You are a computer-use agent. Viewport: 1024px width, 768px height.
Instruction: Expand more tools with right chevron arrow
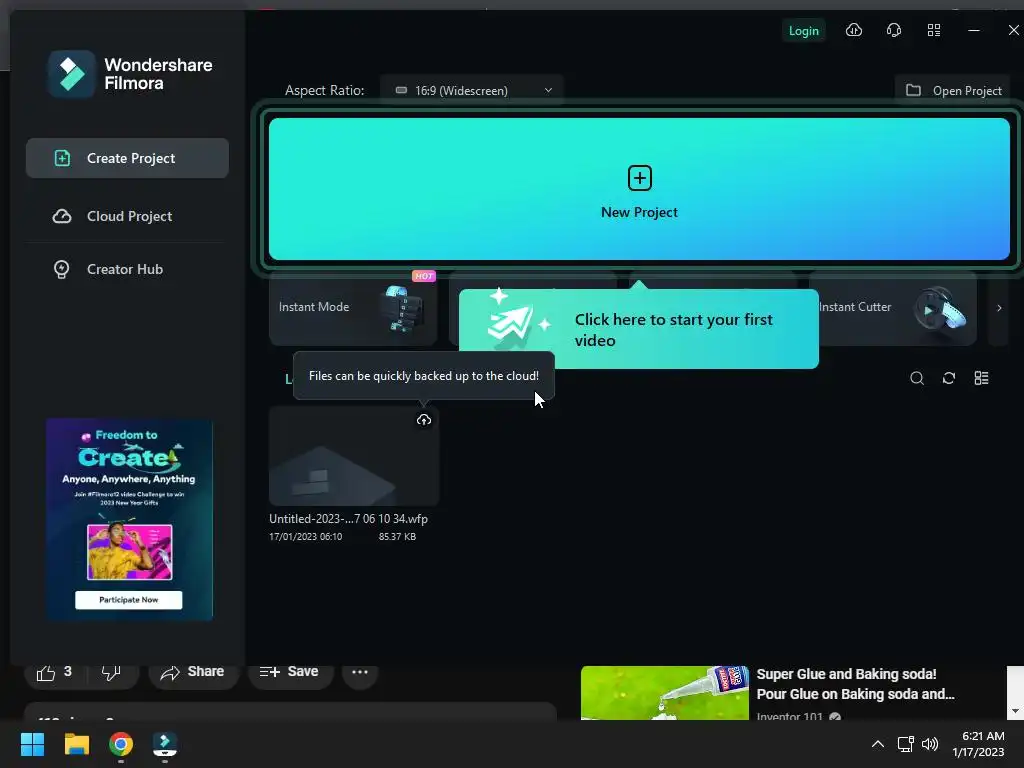999,308
